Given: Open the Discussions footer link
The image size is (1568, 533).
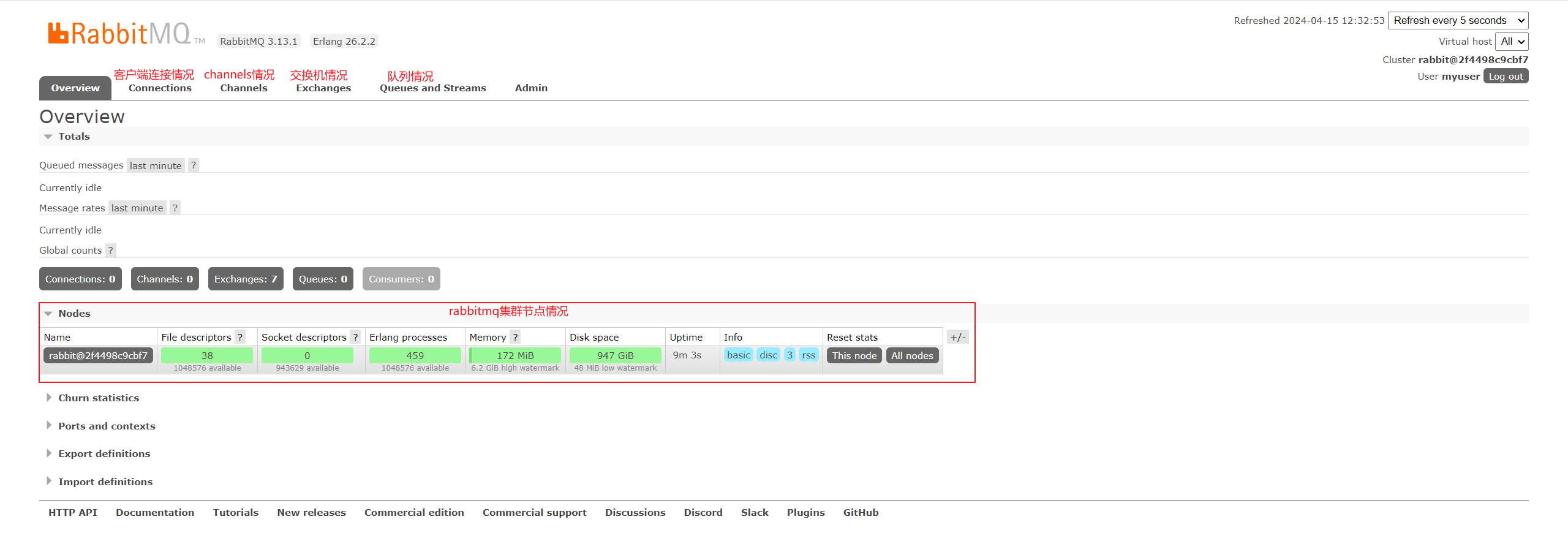Looking at the screenshot, I should pyautogui.click(x=635, y=513).
